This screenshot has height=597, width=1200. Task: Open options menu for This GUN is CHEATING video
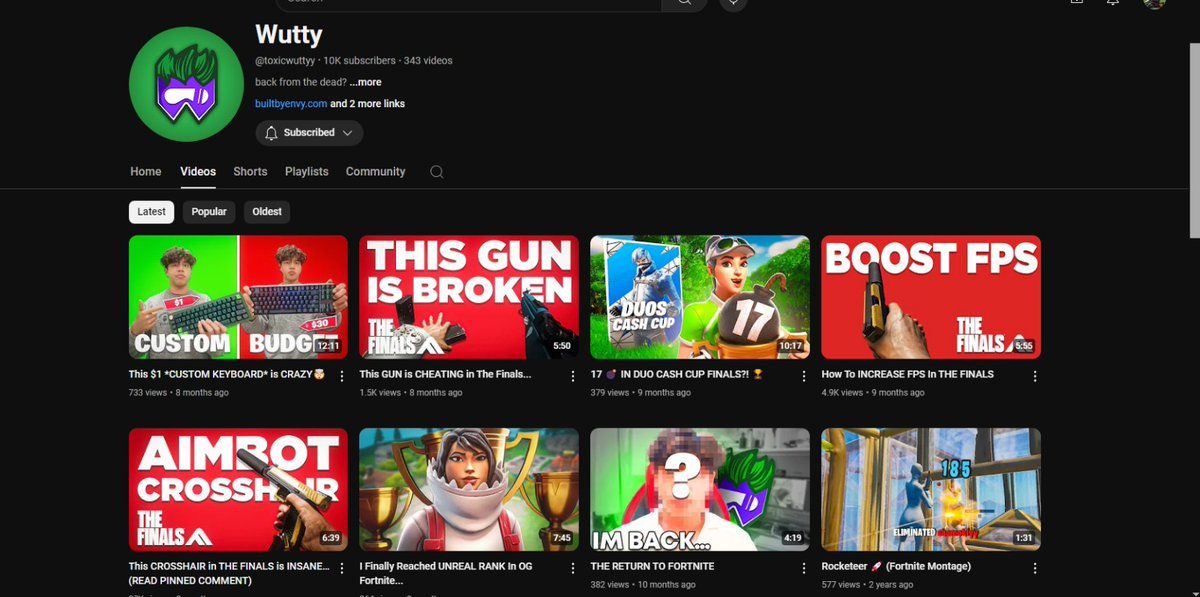click(573, 376)
